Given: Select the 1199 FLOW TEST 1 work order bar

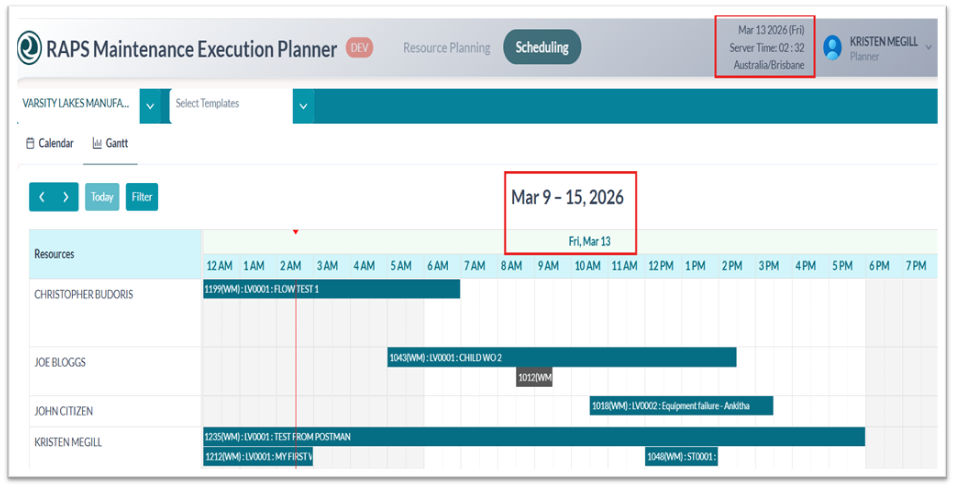Looking at the screenshot, I should [x=331, y=289].
